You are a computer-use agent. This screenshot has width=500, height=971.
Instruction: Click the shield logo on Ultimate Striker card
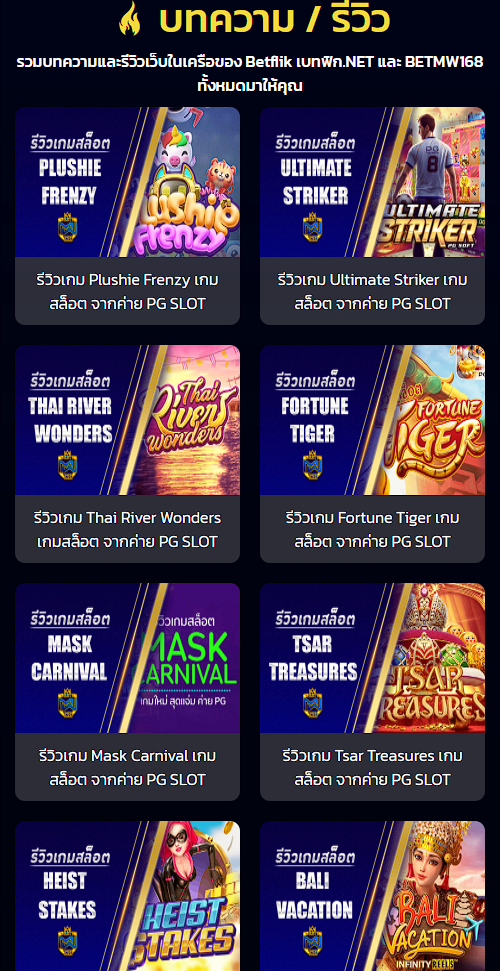click(312, 227)
